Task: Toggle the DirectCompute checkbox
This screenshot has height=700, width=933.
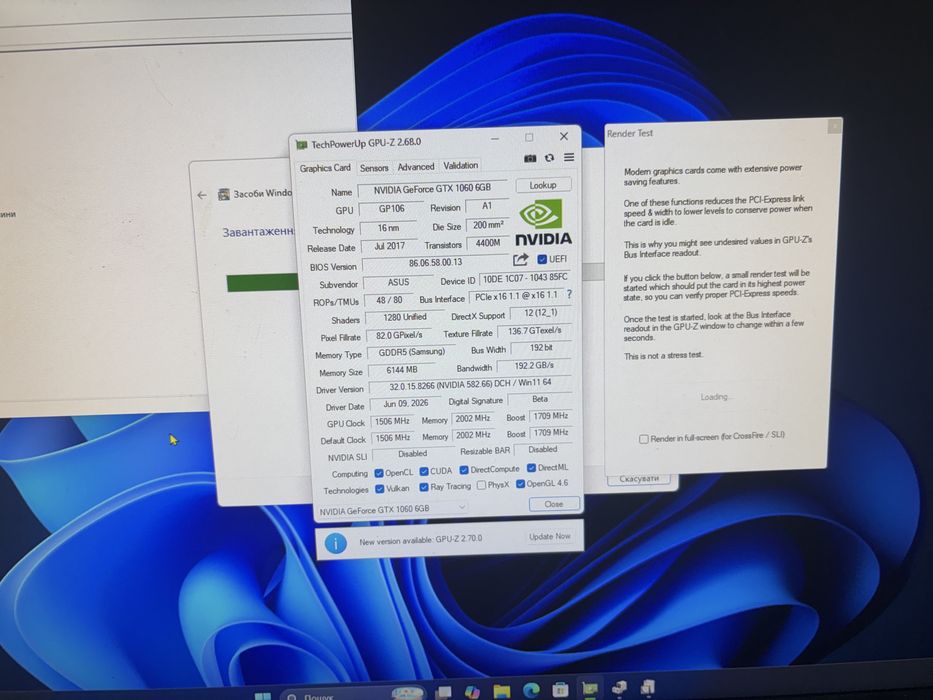Action: [x=464, y=470]
